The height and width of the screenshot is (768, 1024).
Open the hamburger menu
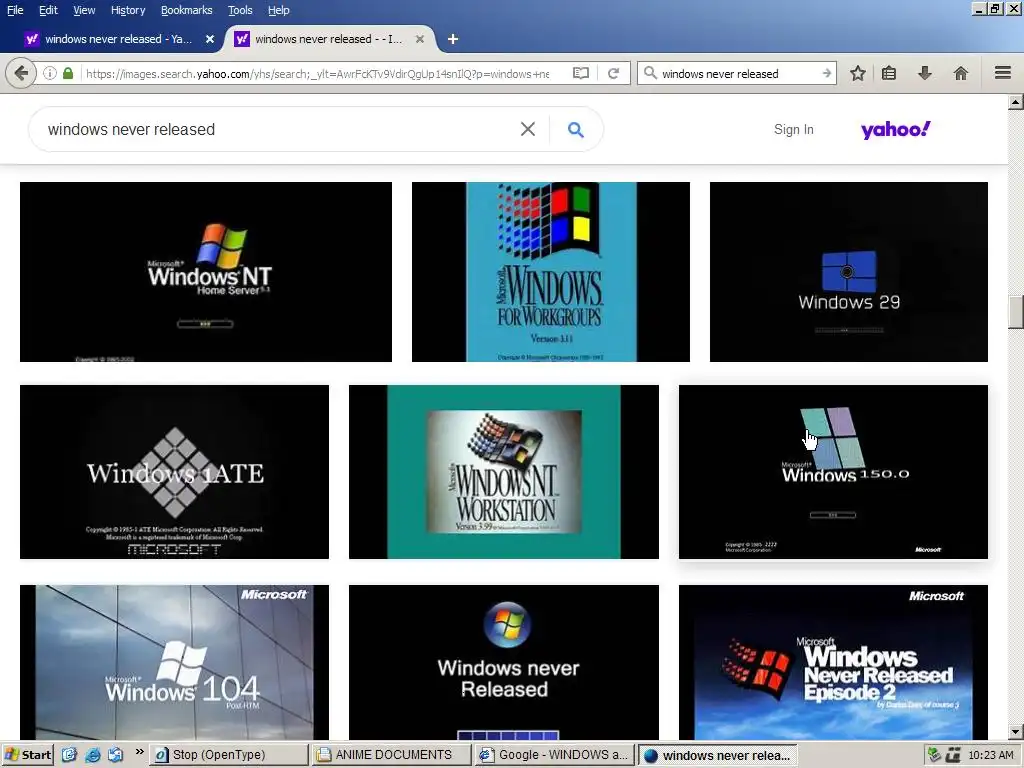(x=1003, y=72)
